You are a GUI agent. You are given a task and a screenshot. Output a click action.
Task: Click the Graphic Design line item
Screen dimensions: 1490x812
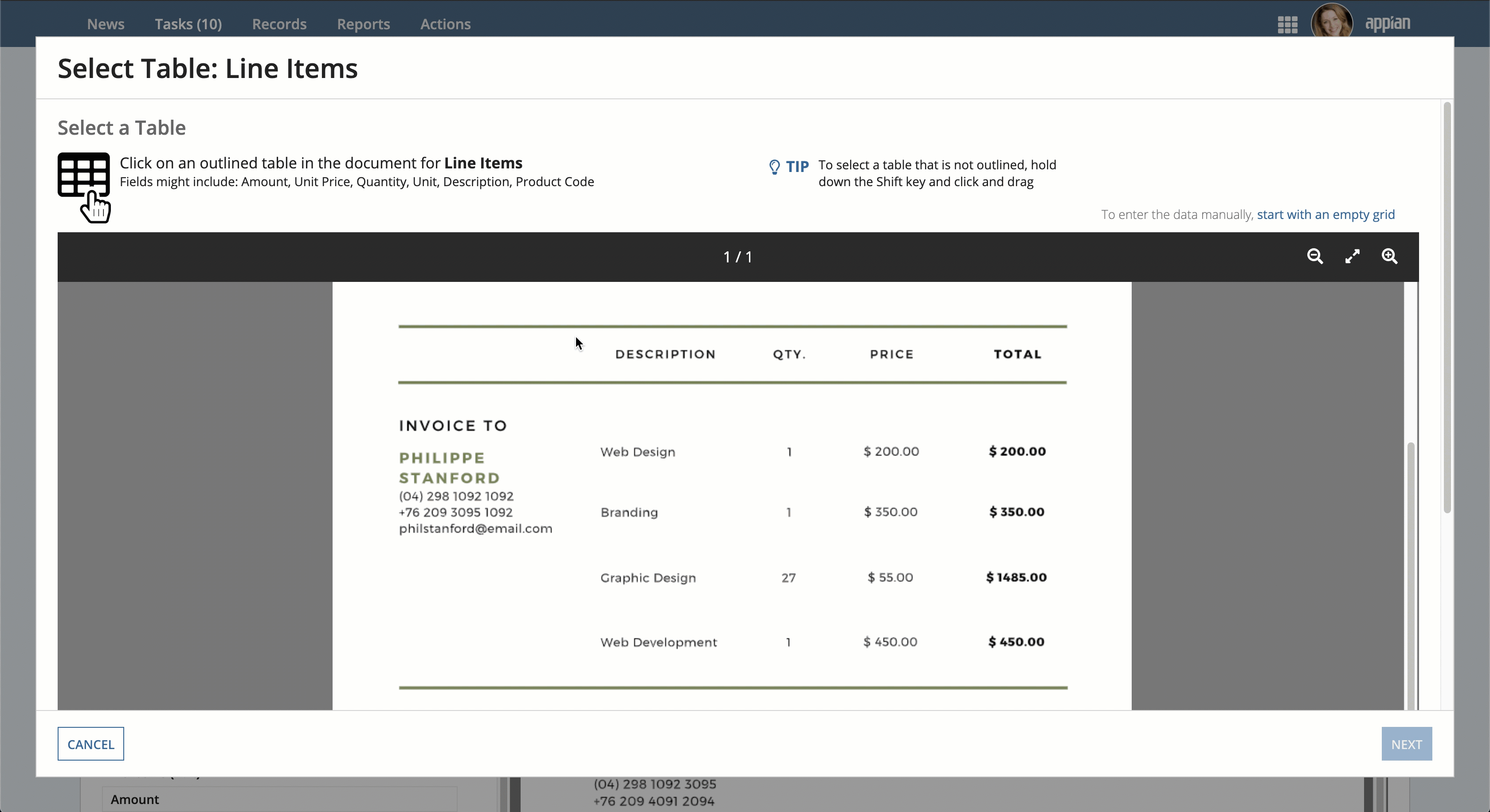pyautogui.click(x=648, y=578)
